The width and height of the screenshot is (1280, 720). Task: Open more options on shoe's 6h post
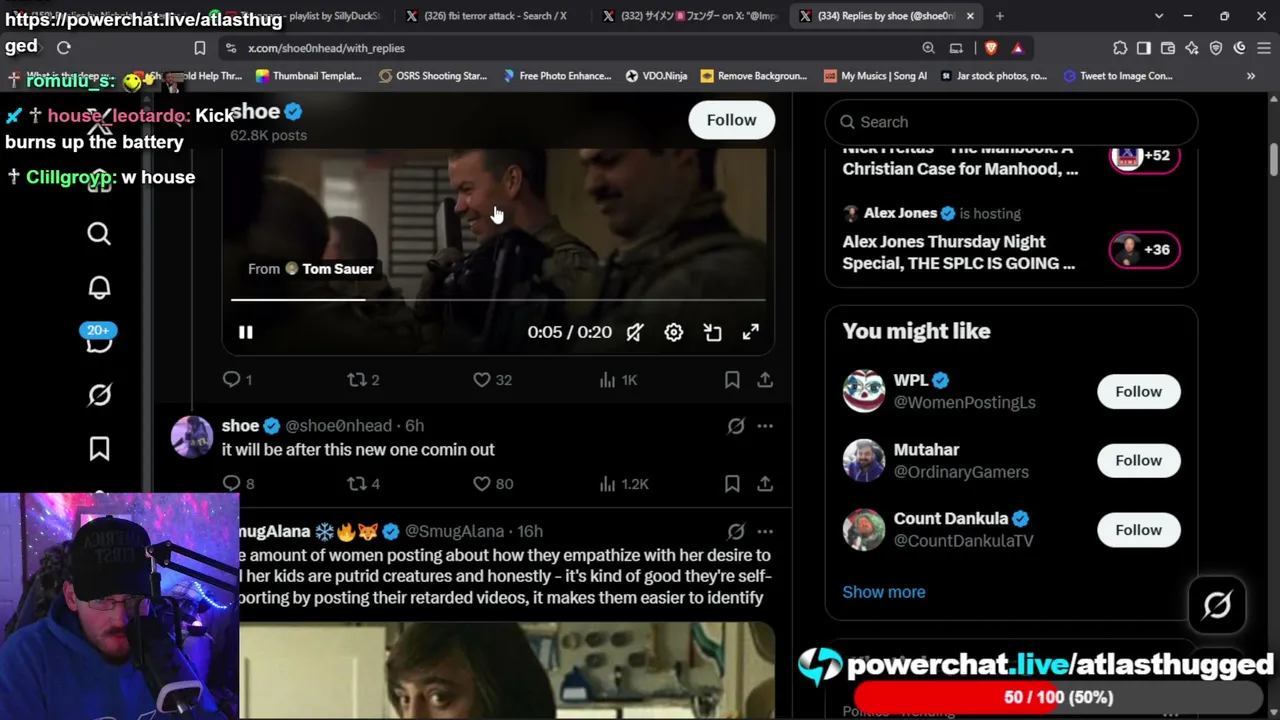[765, 426]
